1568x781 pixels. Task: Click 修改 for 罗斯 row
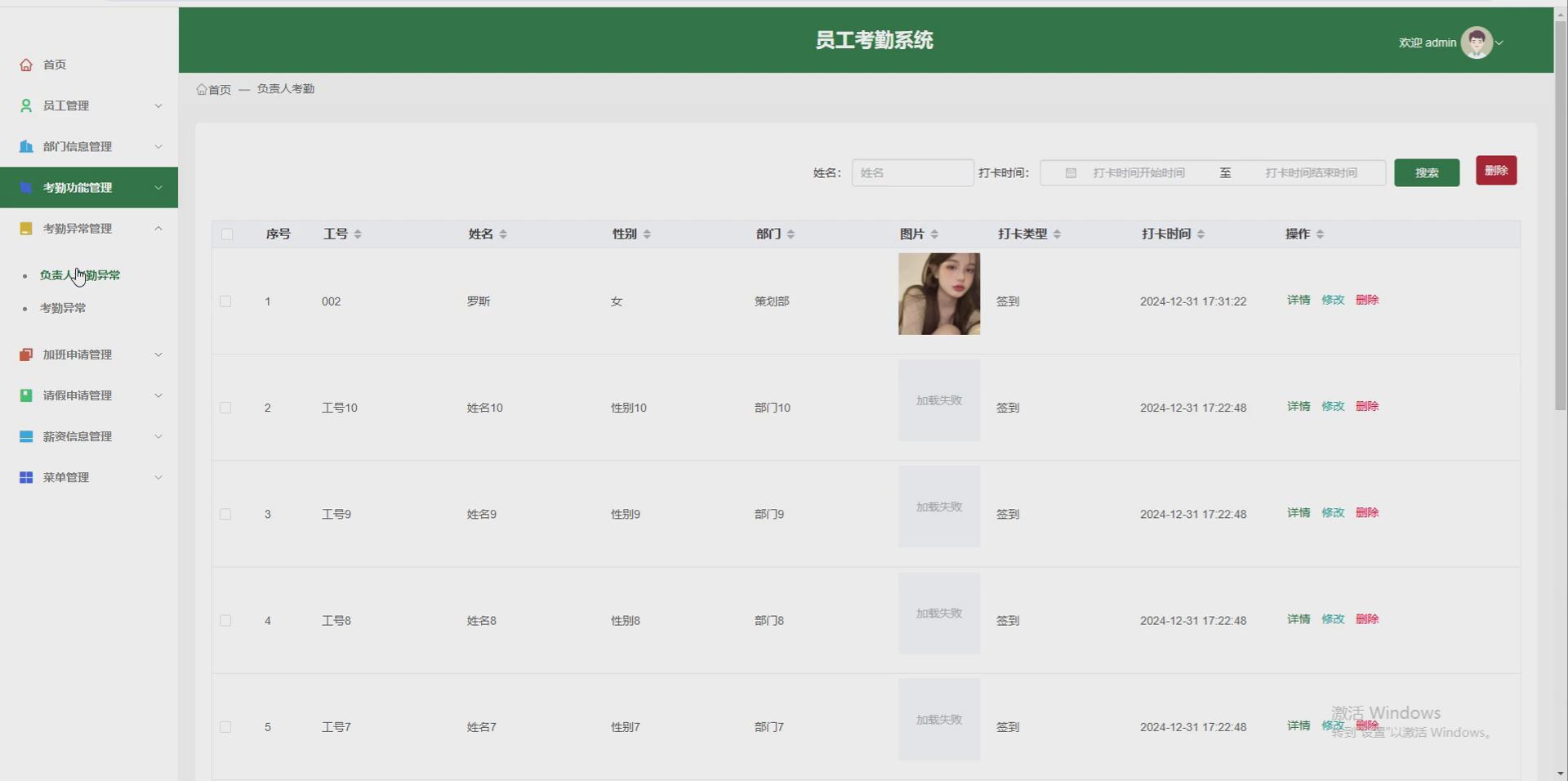coord(1333,300)
